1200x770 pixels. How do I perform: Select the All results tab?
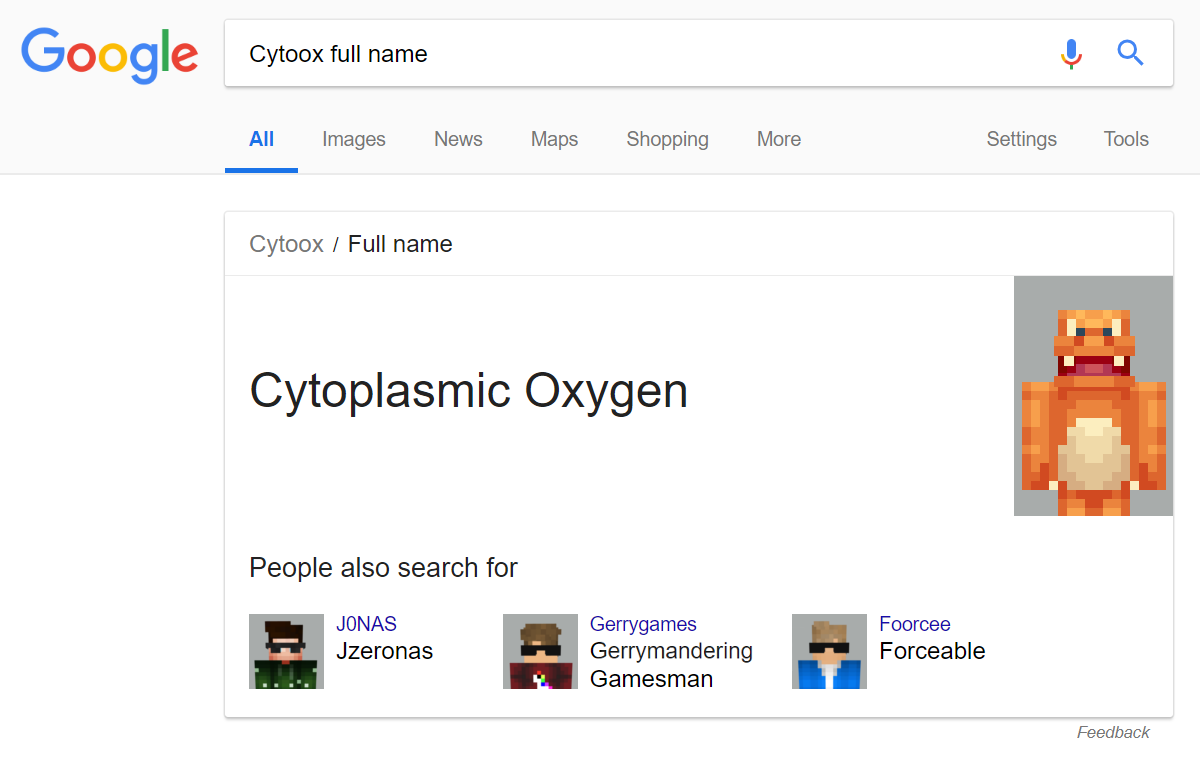(x=261, y=140)
